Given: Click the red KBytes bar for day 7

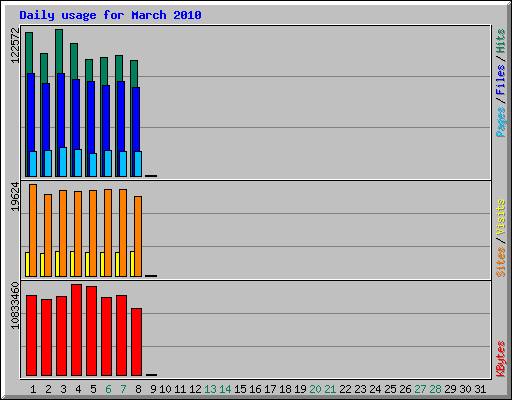Looking at the screenshot, I should 121,335.
